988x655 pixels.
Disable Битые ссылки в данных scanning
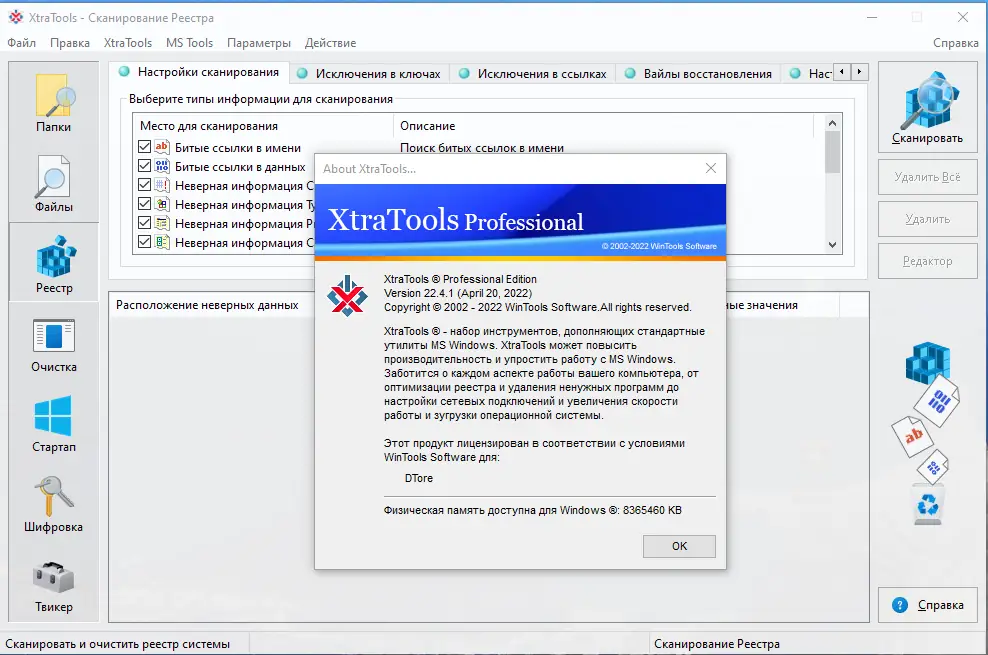(142, 167)
